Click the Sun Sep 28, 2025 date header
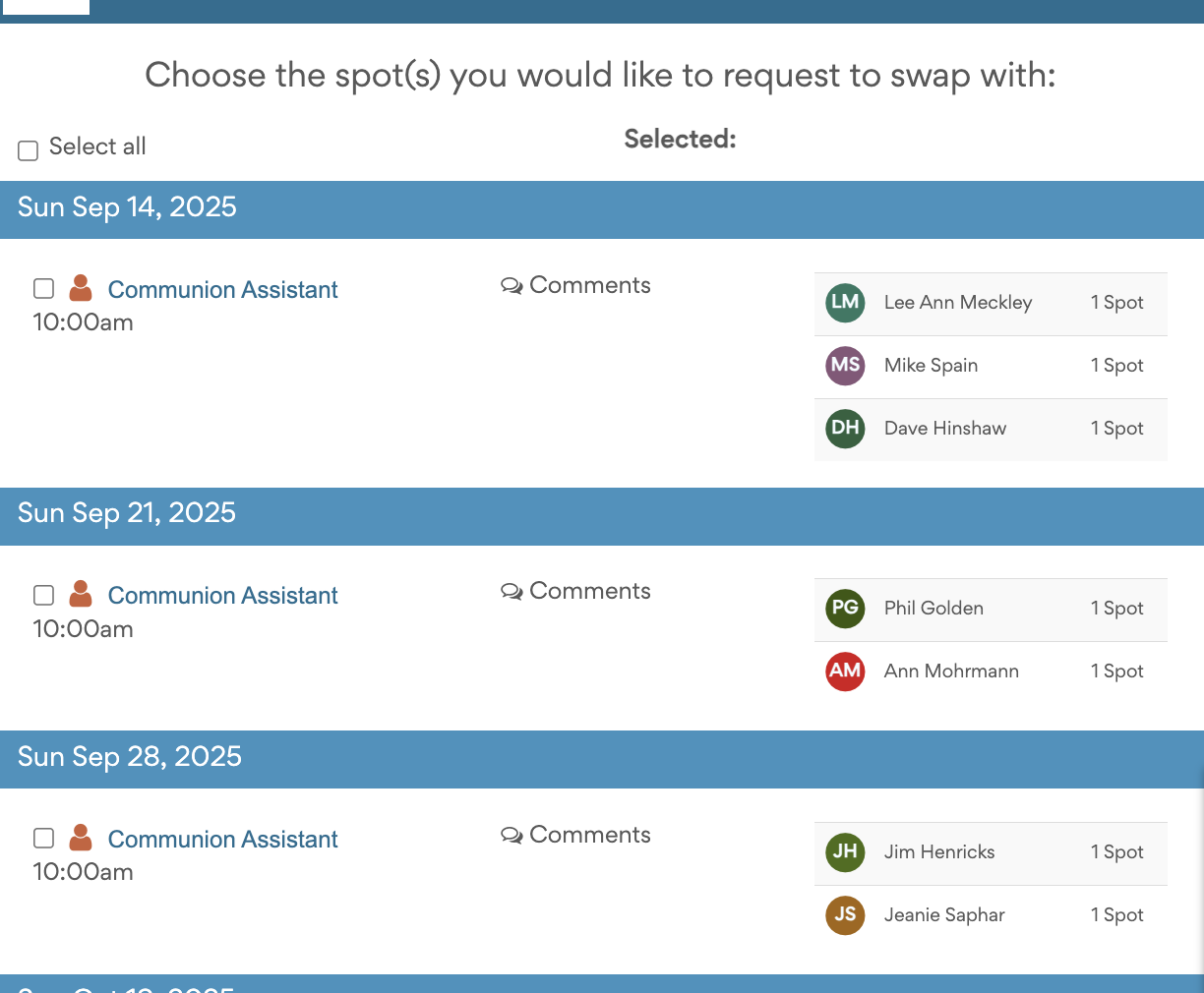1204x993 pixels. point(602,759)
